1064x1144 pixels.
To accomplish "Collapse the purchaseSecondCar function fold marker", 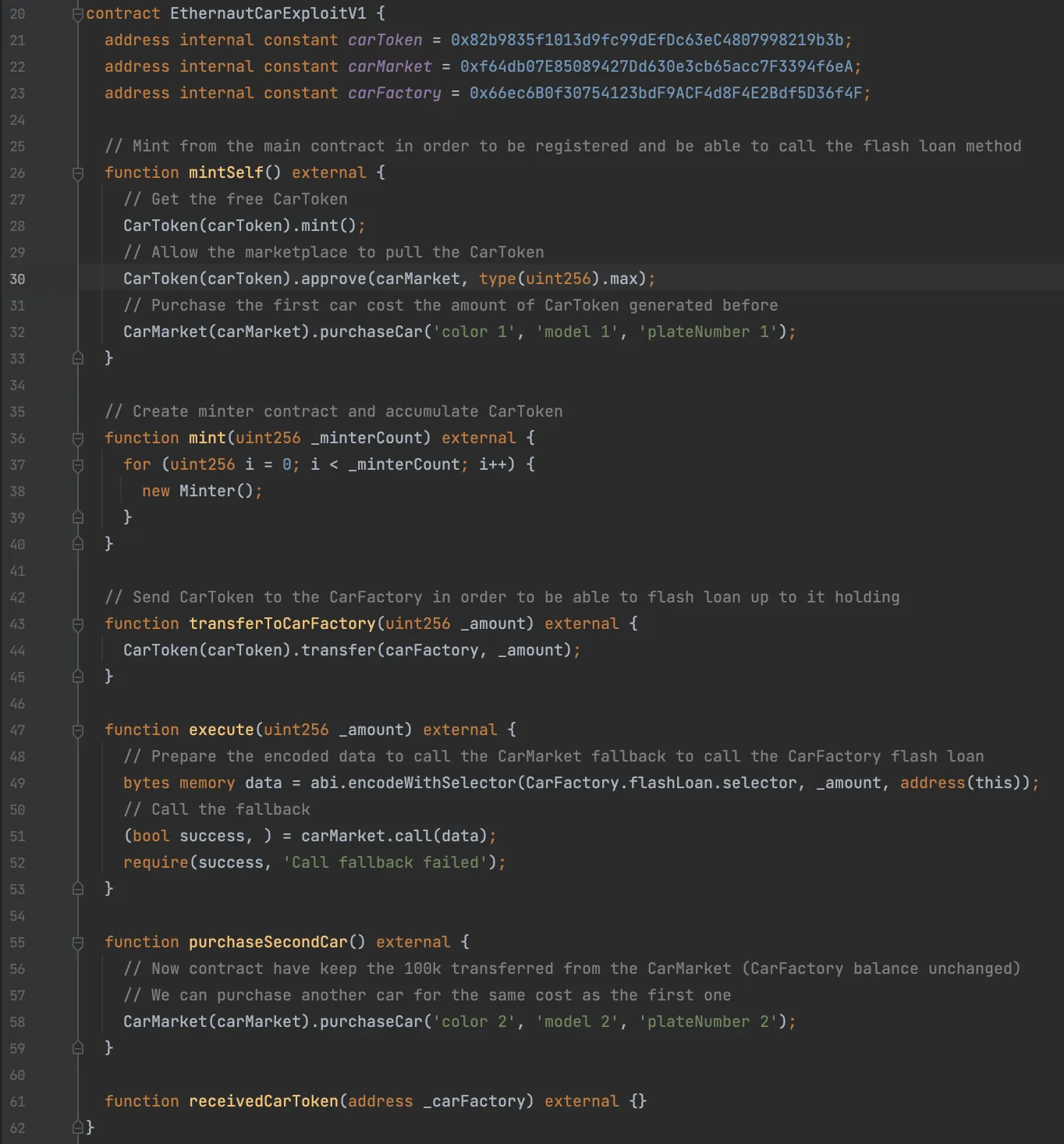I will point(77,943).
